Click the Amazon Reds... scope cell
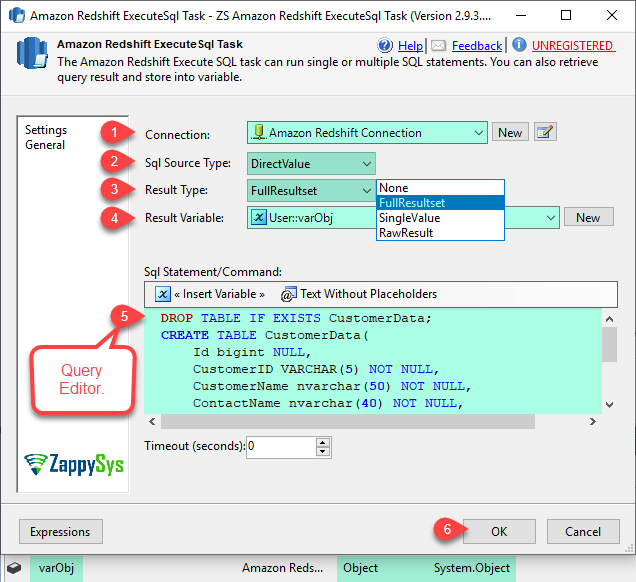The image size is (636, 582). 282,568
